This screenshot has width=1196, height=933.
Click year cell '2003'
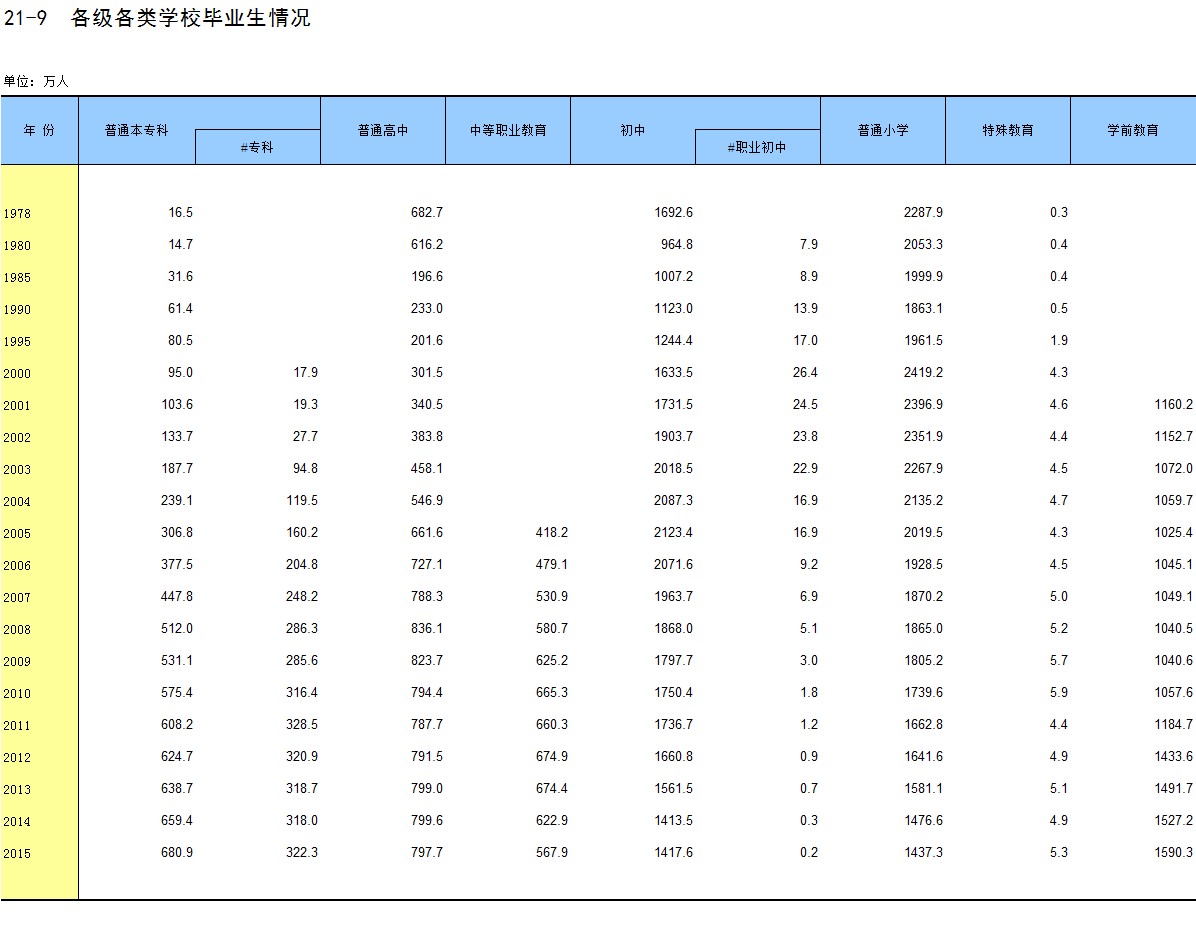(17, 470)
